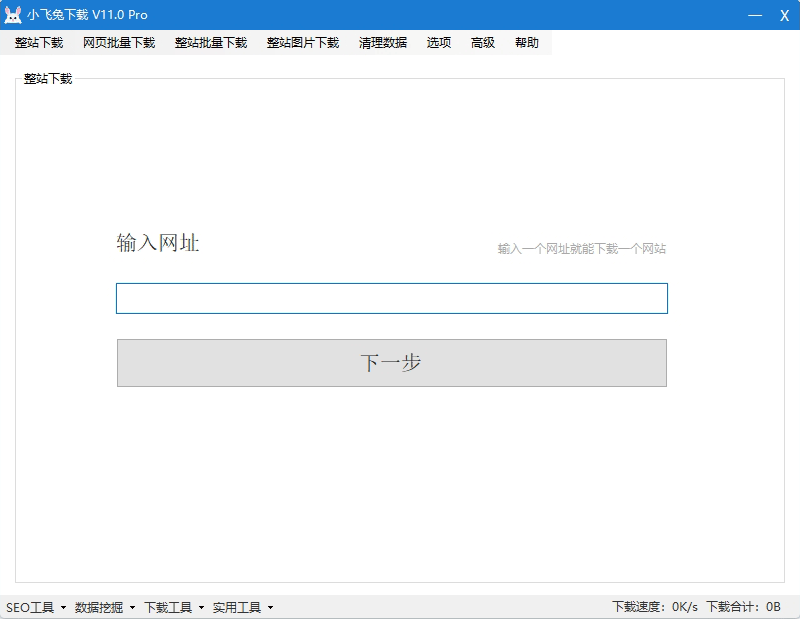This screenshot has height=619, width=800.
Task: Open the 整站批量下载 menu
Action: [211, 43]
